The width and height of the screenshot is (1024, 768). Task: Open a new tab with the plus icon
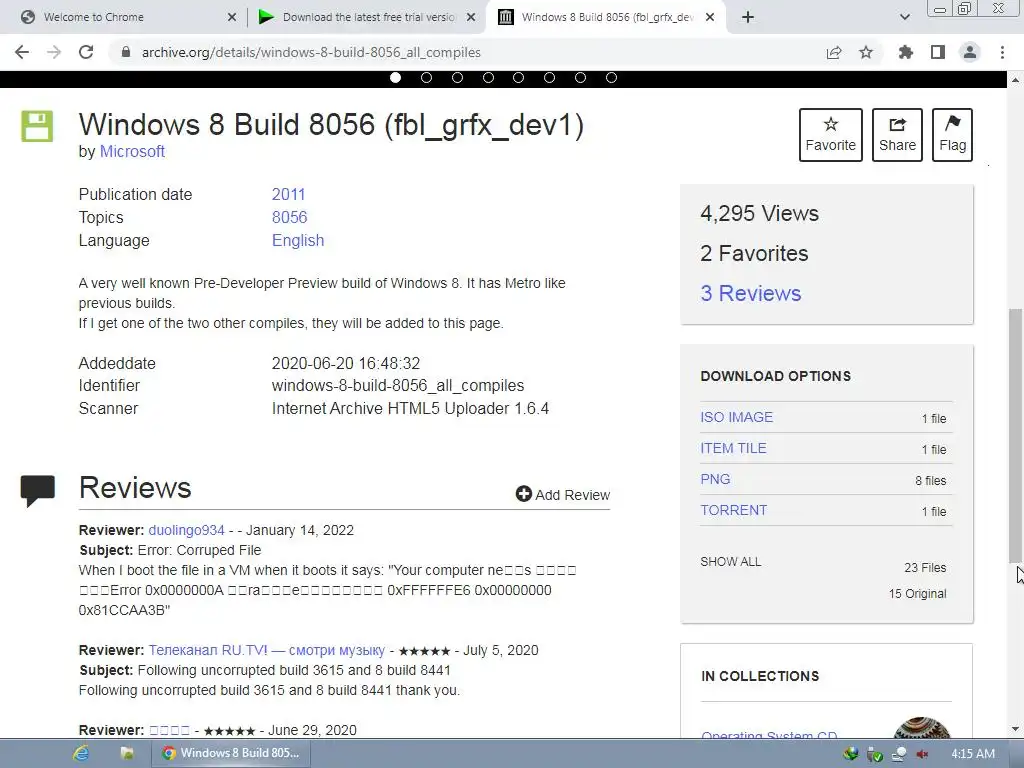pos(748,17)
